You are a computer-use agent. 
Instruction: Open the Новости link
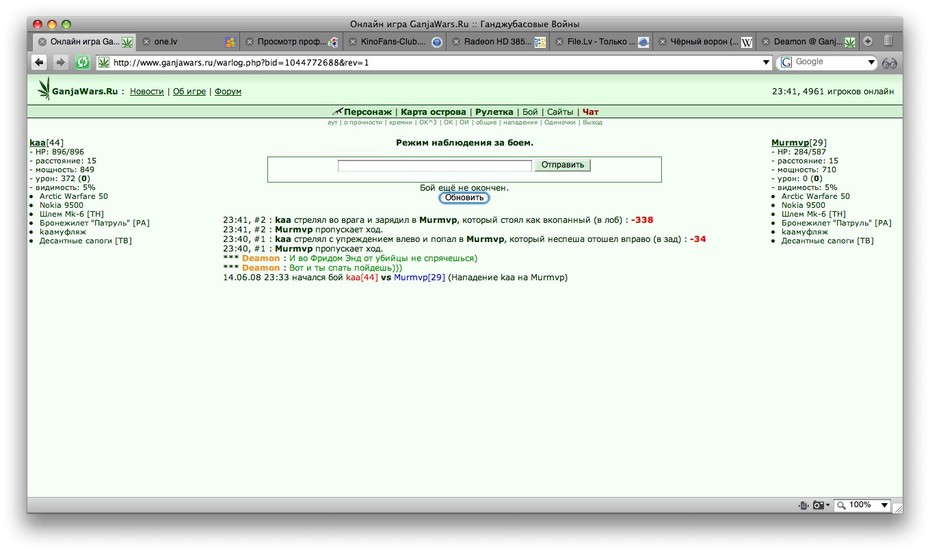[x=146, y=91]
